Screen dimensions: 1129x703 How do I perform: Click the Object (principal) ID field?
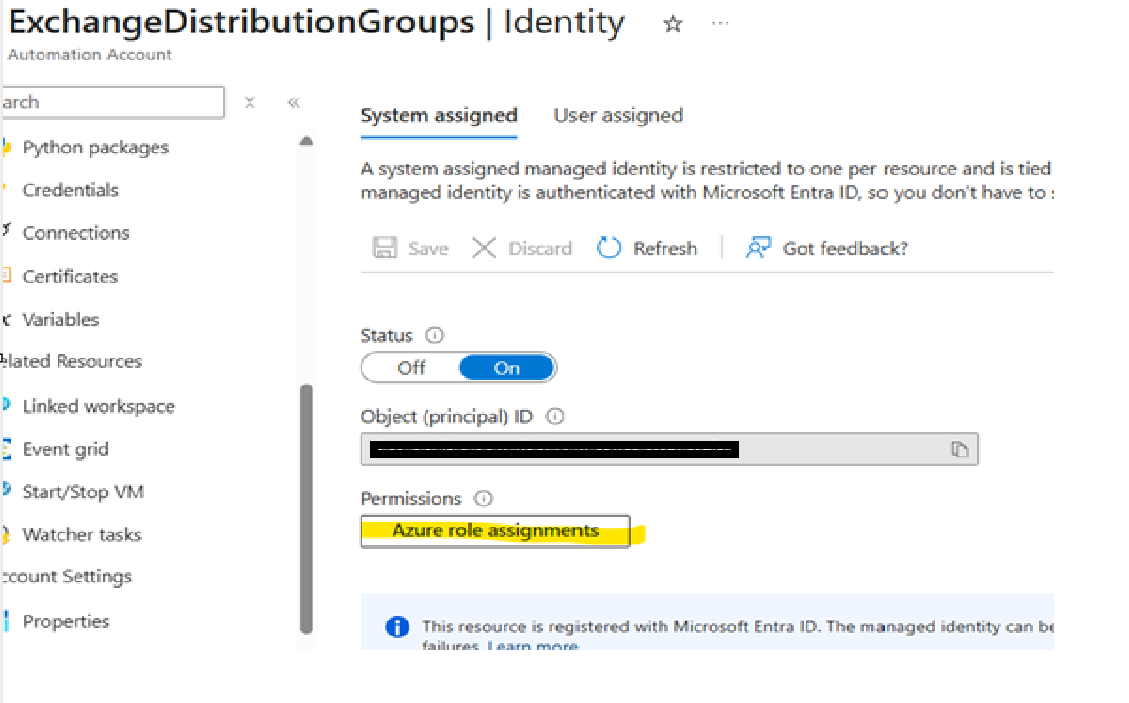[670, 449]
